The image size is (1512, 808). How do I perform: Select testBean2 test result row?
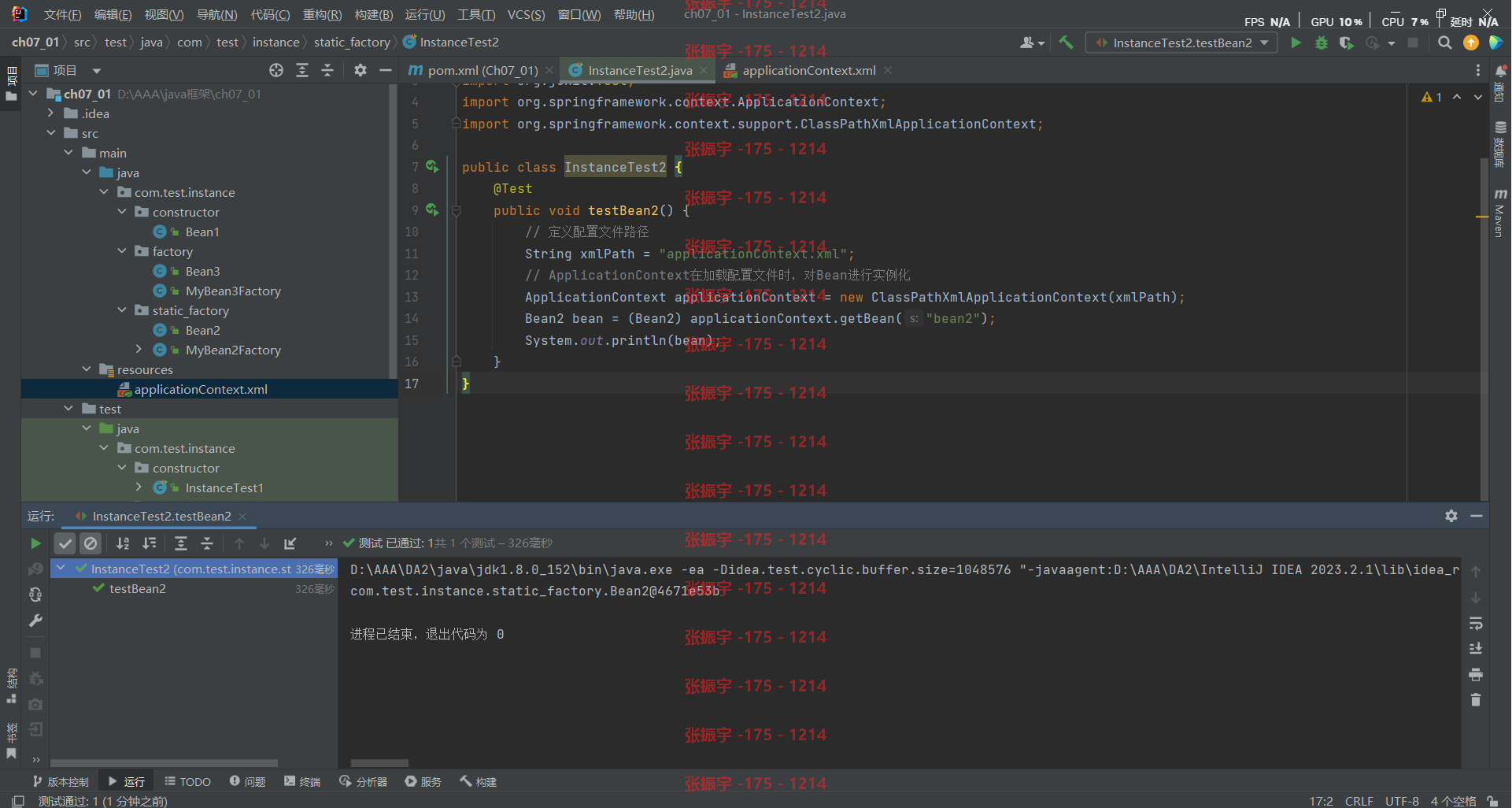194,589
